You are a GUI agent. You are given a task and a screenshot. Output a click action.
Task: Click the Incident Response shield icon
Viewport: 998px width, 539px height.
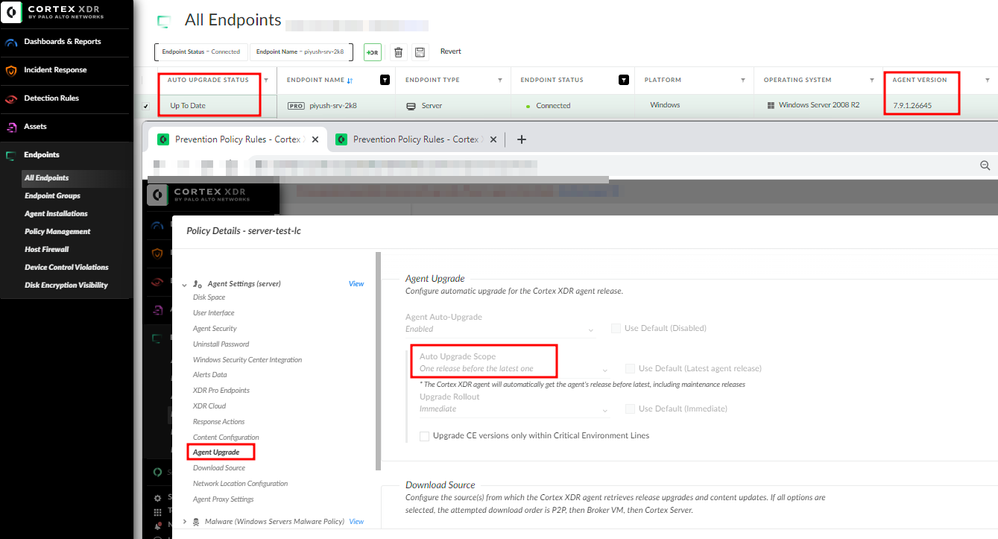coord(11,71)
